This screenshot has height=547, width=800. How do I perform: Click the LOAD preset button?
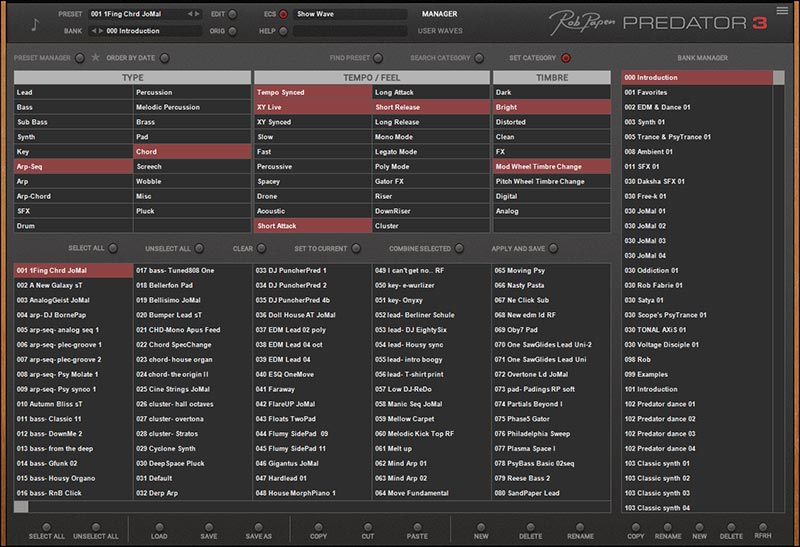pos(159,527)
